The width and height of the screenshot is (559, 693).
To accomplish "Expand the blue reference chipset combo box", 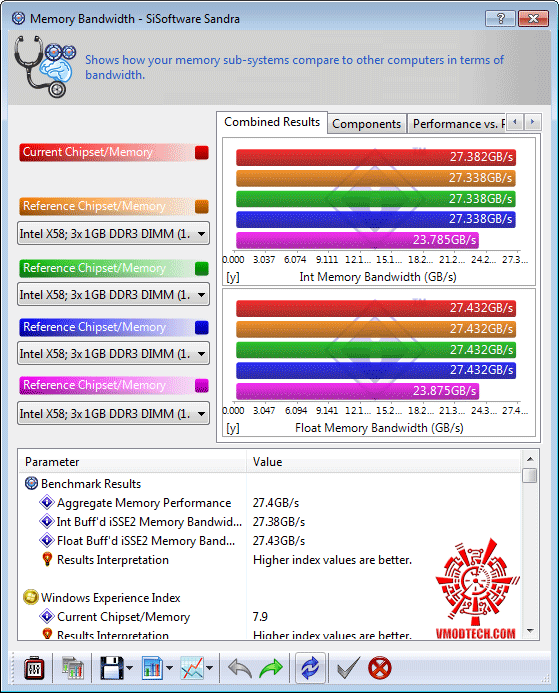I will pyautogui.click(x=113, y=354).
